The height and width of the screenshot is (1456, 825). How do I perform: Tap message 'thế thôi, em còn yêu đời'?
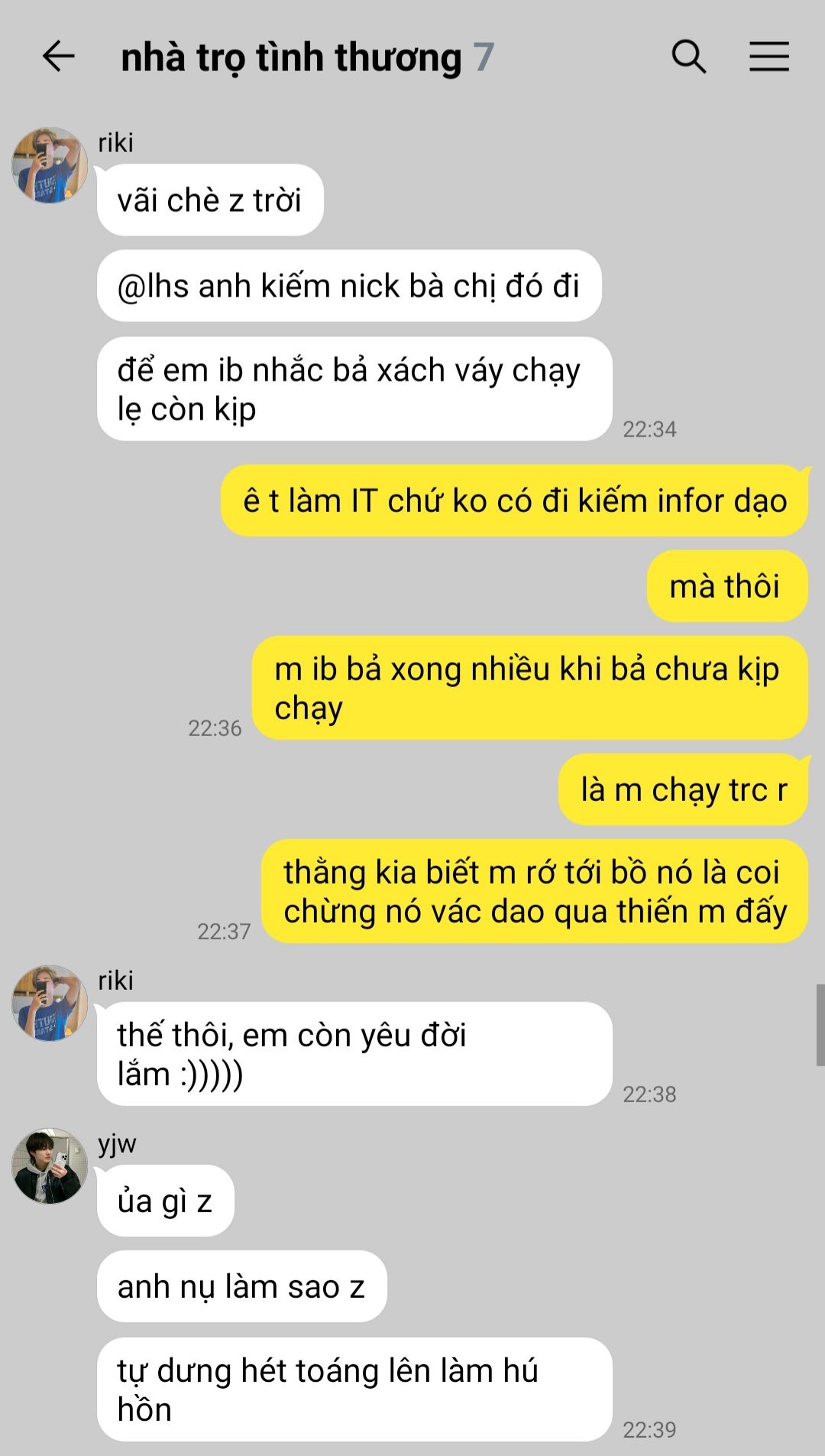pos(354,1054)
